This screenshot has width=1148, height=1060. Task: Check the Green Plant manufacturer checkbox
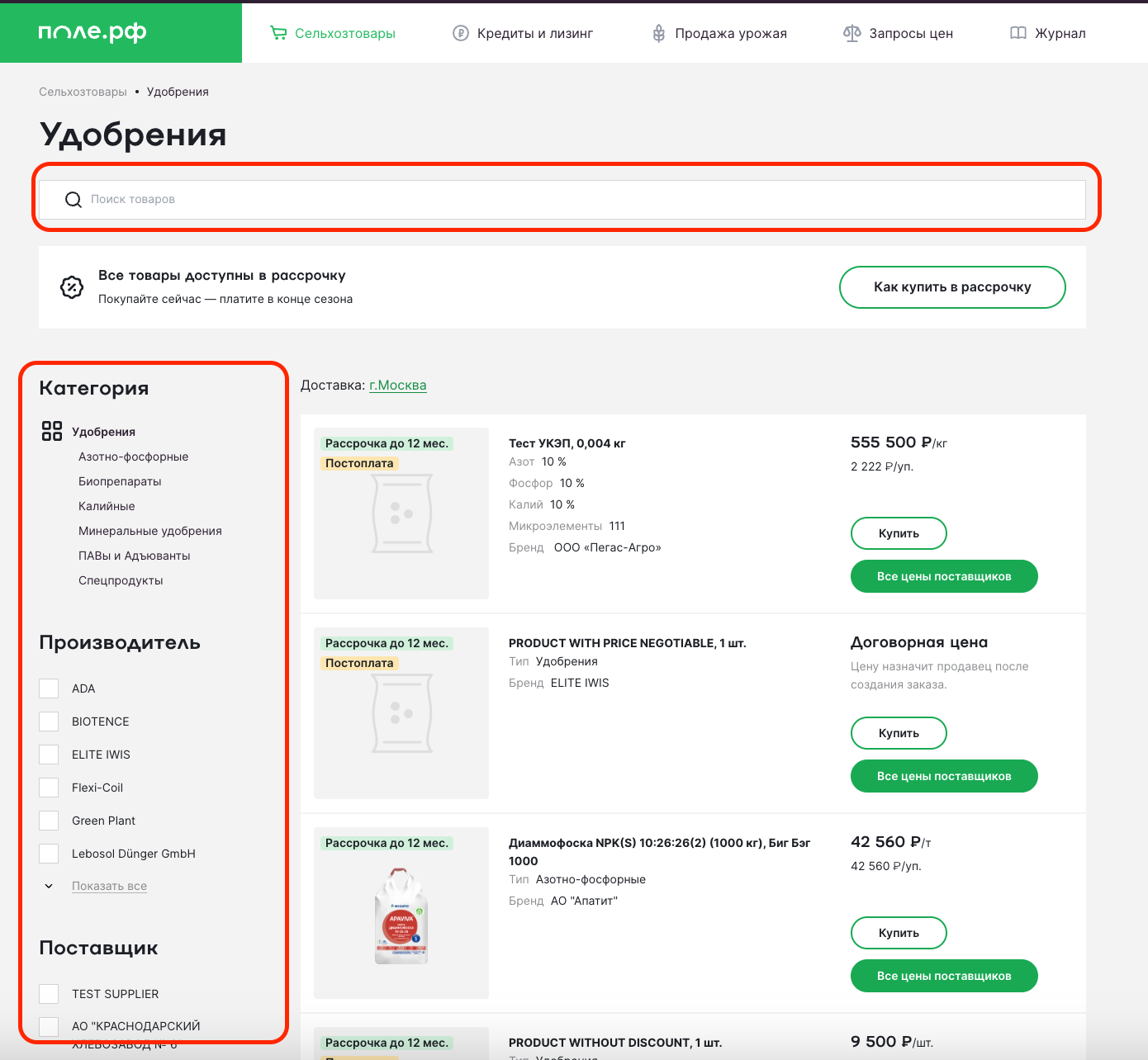point(49,821)
